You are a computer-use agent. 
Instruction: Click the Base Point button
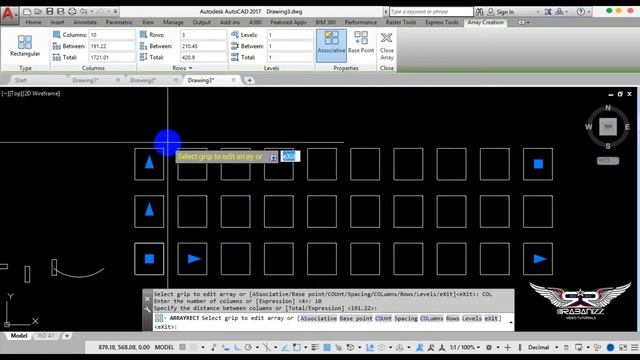(x=361, y=42)
